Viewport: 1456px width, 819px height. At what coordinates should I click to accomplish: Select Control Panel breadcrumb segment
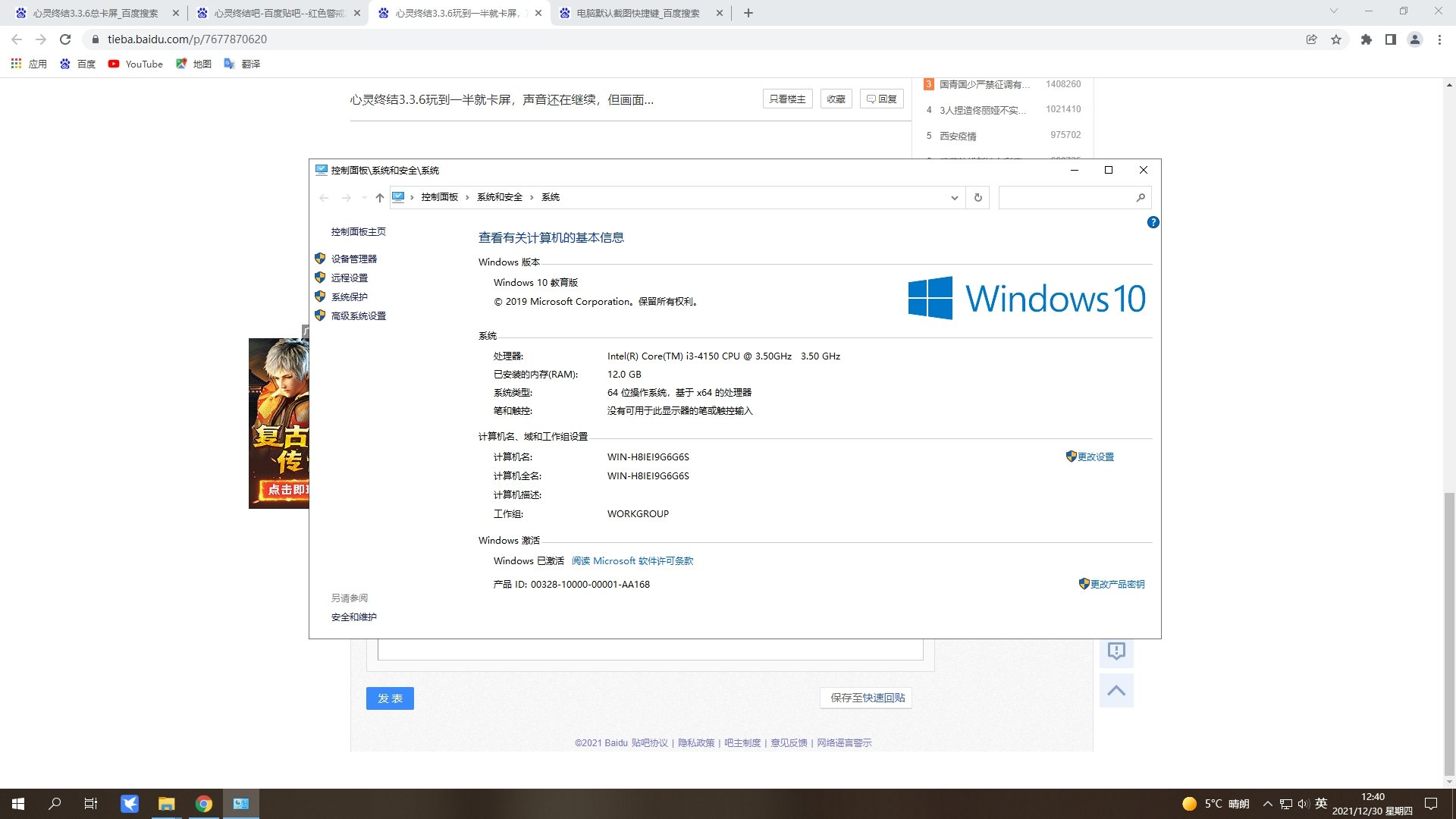click(439, 197)
